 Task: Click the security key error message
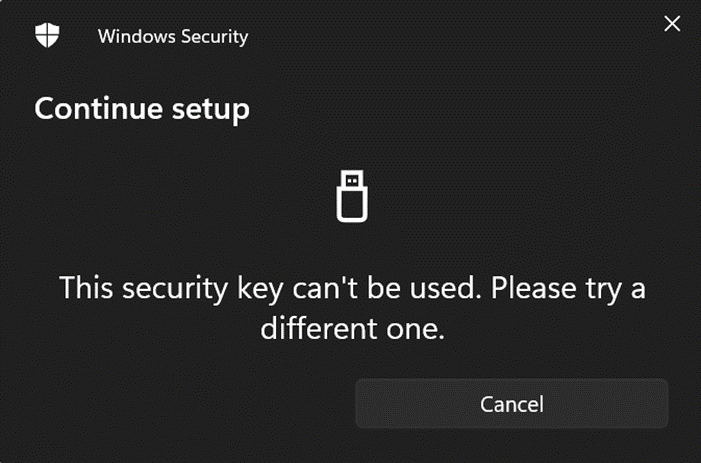click(x=351, y=308)
